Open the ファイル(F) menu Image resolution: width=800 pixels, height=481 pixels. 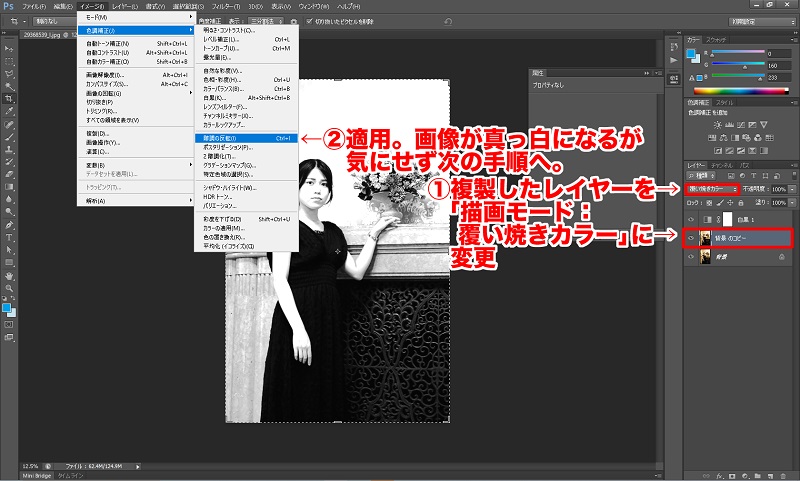point(34,7)
